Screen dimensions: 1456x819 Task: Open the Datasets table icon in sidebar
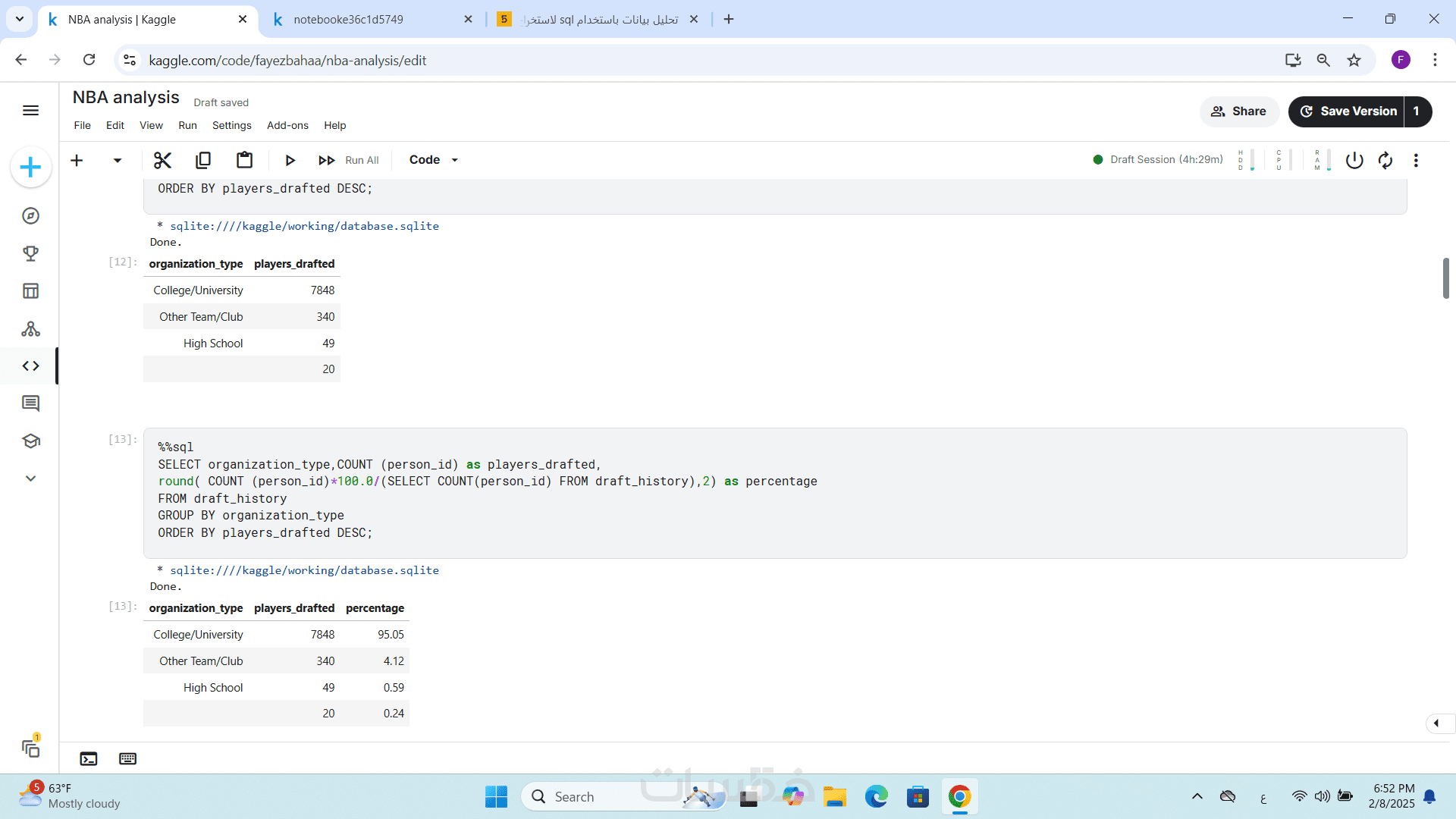[x=30, y=291]
